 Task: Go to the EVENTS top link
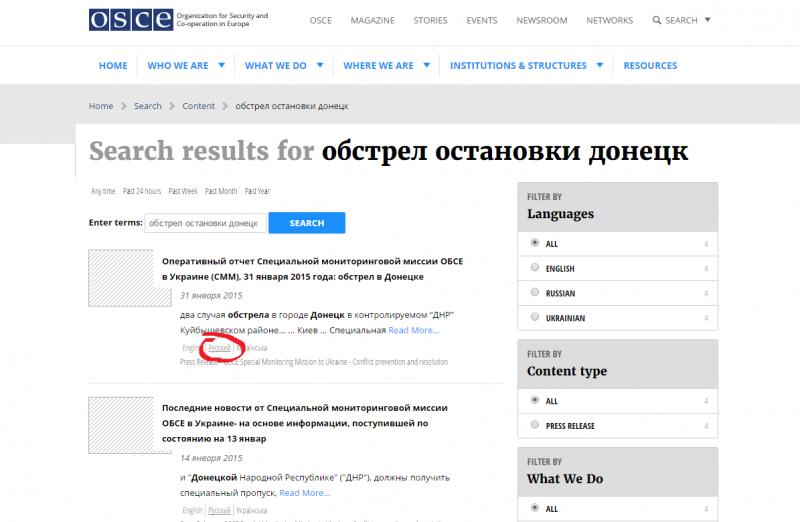pos(482,20)
